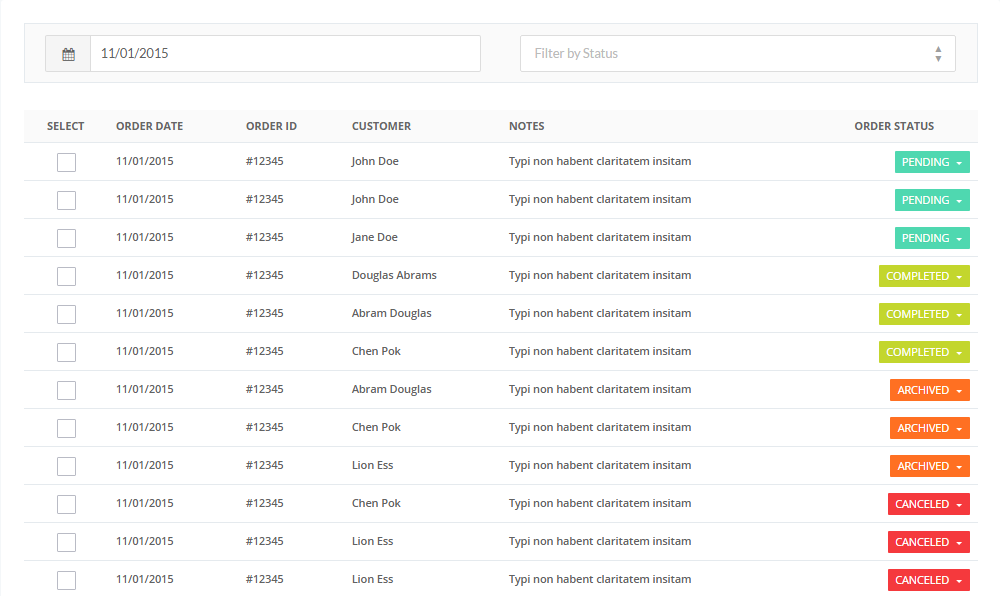Select the checkbox for Jane Doe's order
This screenshot has width=1000, height=596.
point(66,238)
